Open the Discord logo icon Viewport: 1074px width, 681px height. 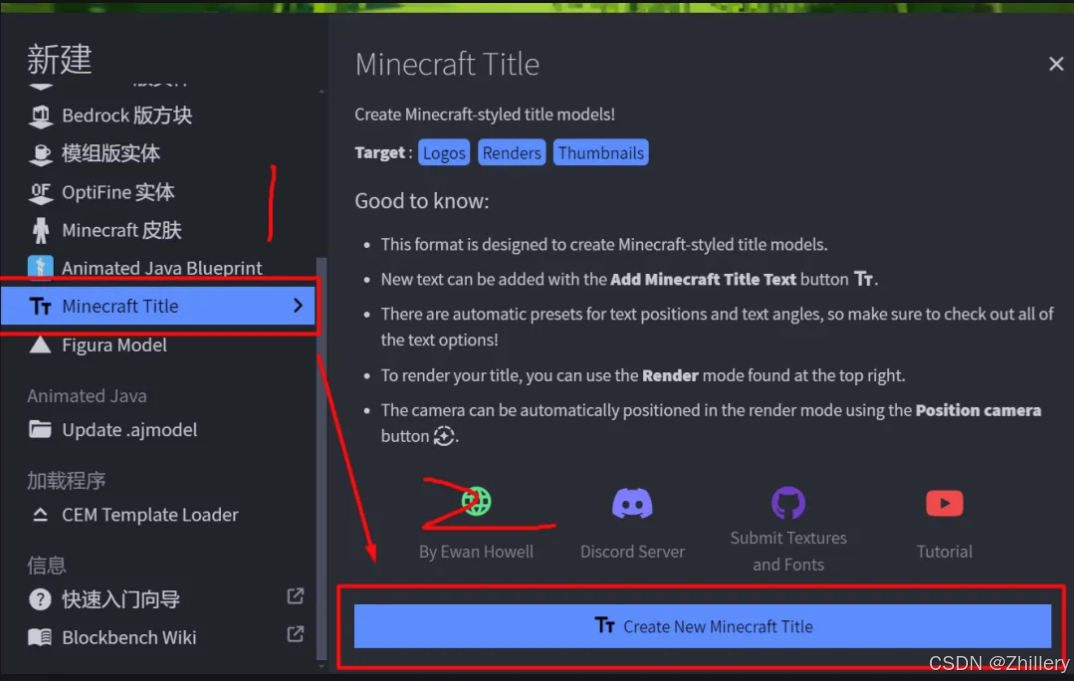(632, 503)
